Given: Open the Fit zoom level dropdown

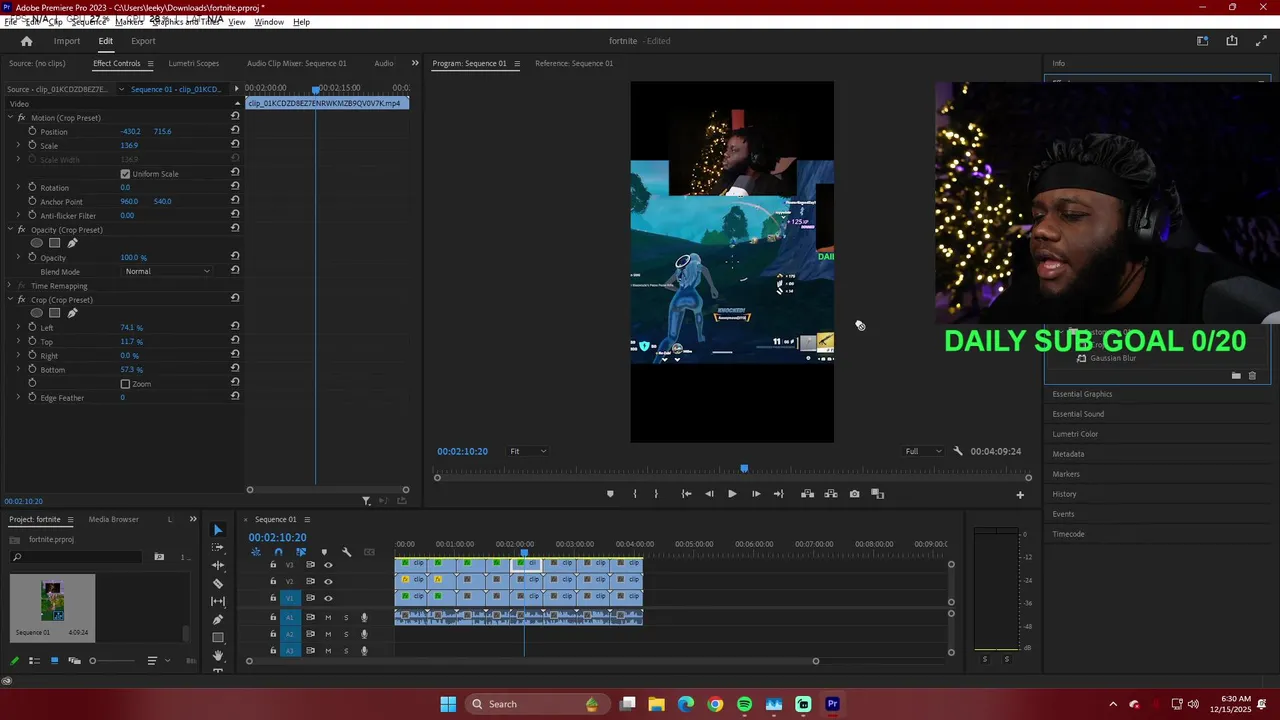Looking at the screenshot, I should 528,451.
